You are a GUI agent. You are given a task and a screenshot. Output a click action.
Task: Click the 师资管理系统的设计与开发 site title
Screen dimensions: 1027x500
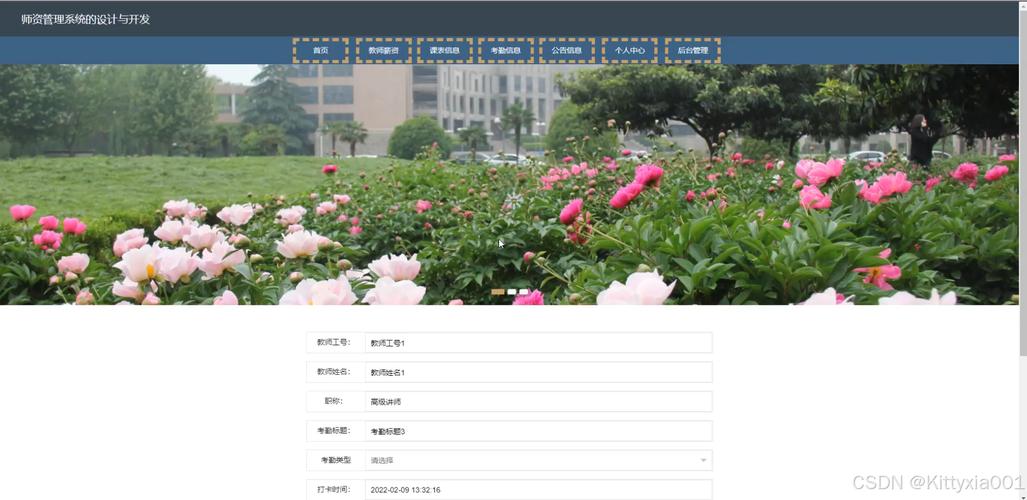(86, 19)
